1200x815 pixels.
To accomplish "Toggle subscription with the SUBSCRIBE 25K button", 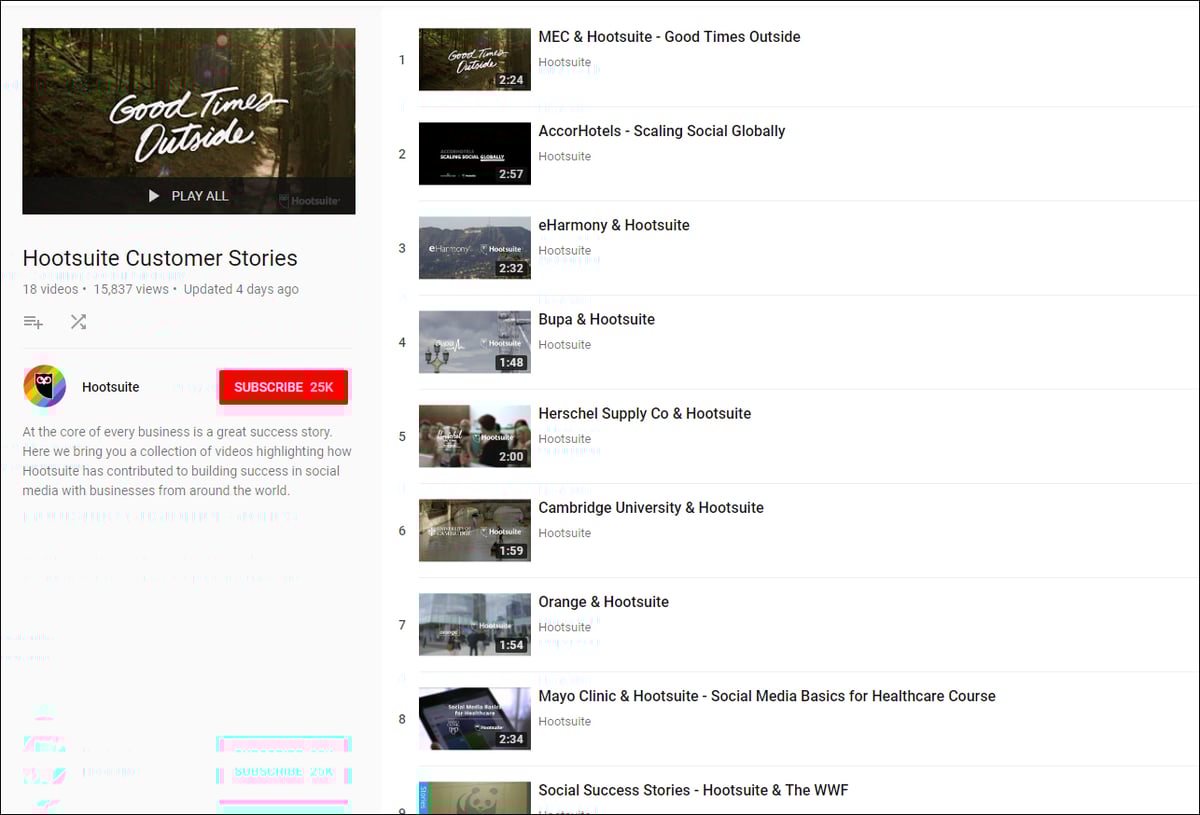I will (283, 386).
